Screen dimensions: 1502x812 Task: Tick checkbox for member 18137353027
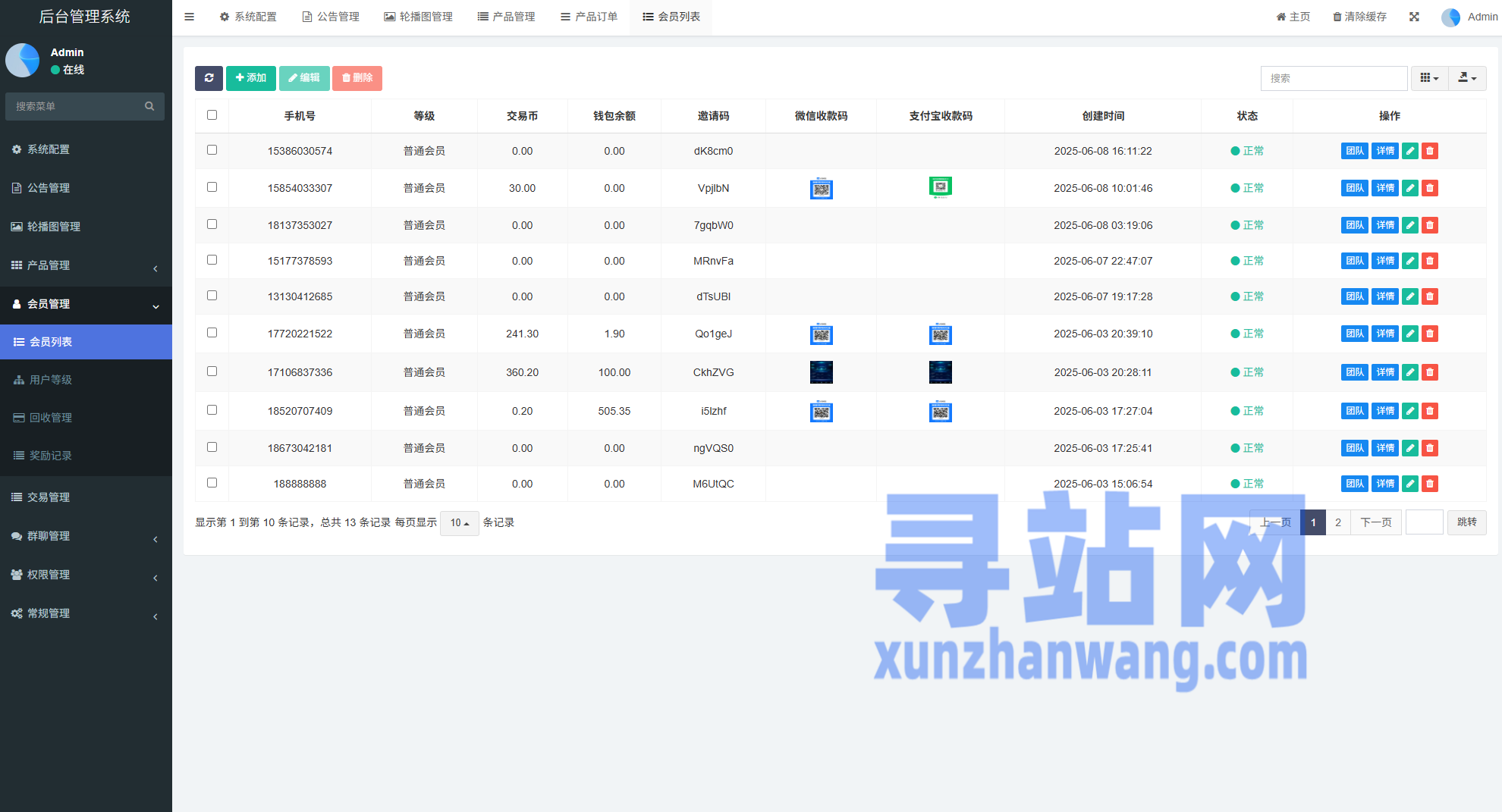coord(212,224)
